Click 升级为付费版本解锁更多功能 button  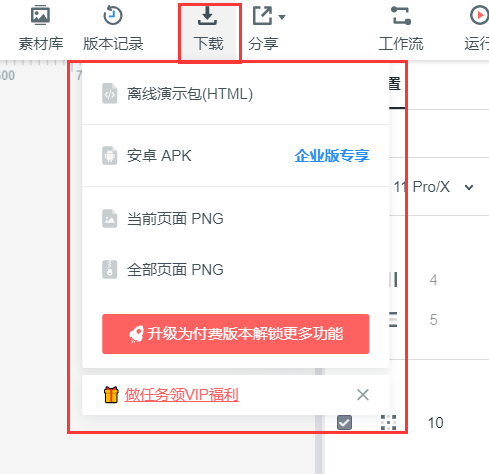click(x=236, y=334)
